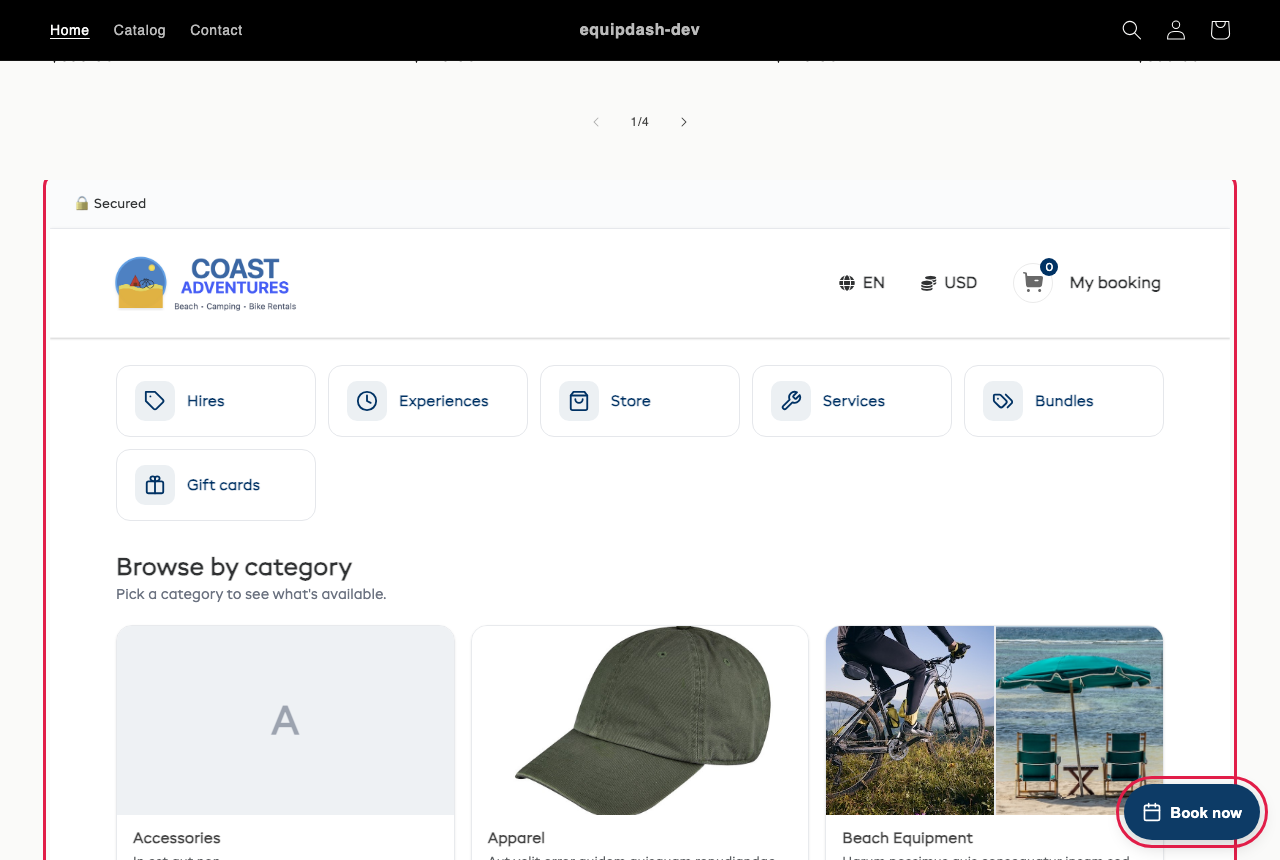Viewport: 1280px width, 860px height.
Task: Open the Apparel category name
Action: click(516, 838)
